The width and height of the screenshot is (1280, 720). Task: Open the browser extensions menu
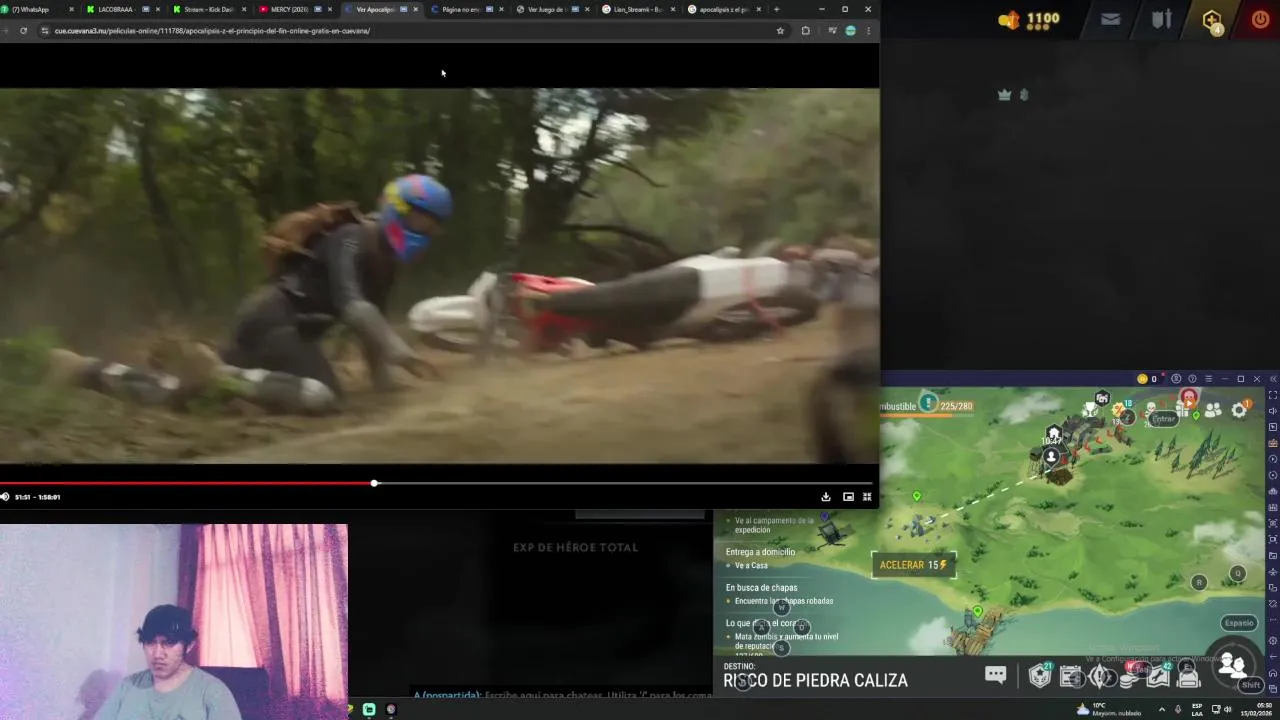(x=805, y=31)
